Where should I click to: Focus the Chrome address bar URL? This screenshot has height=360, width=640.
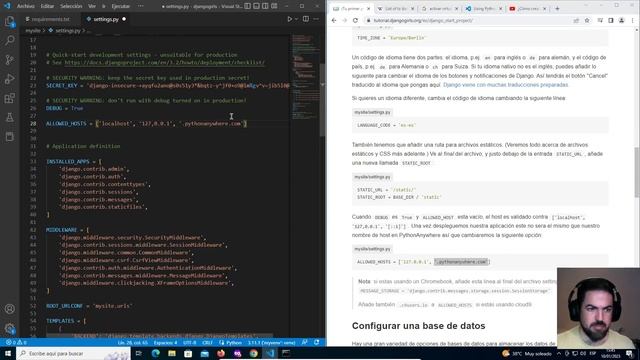pos(423,20)
